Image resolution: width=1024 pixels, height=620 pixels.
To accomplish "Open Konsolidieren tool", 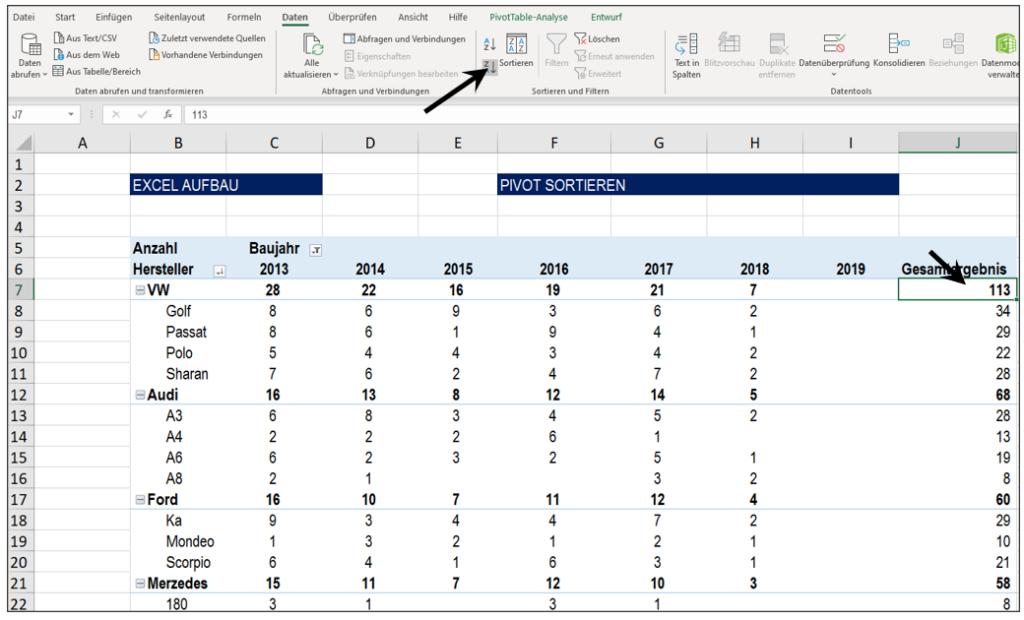I will coord(899,50).
